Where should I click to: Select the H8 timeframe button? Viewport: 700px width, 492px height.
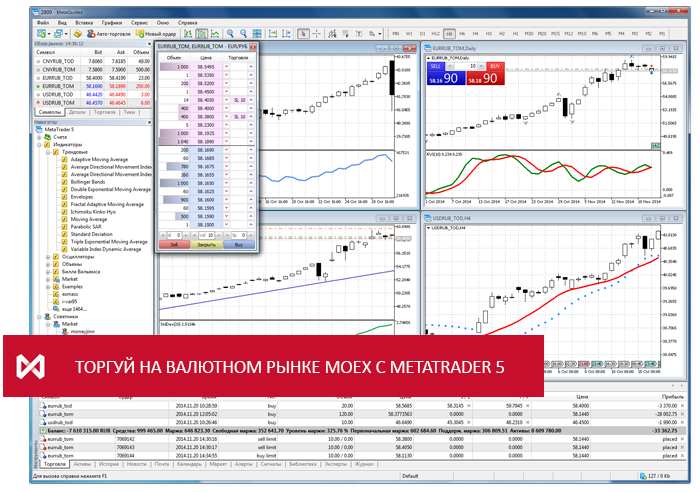[x=449, y=34]
